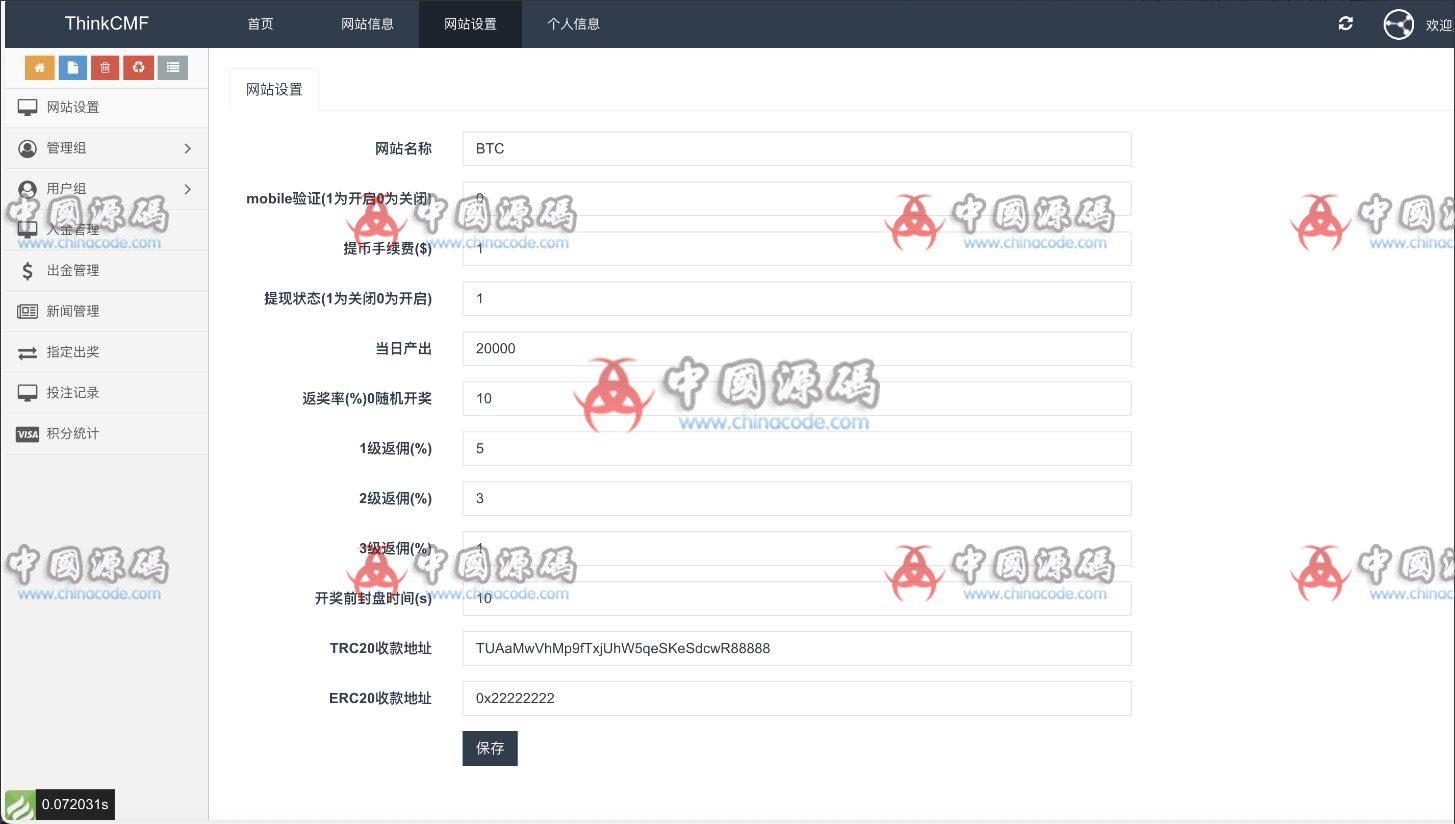Image resolution: width=1455 pixels, height=824 pixels.
Task: Click the exchange arrows icon beside 指定出奖
Action: click(27, 352)
